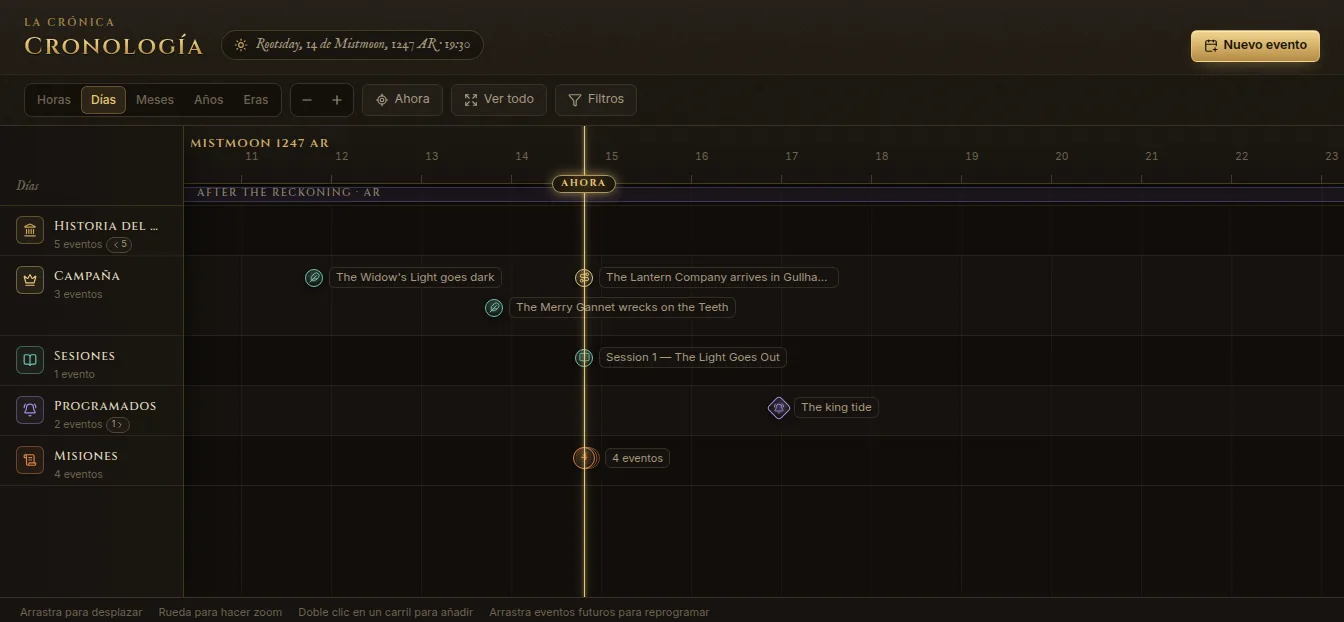Open the current date pill Rootsday 14 de Mistmoon
The image size is (1344, 622).
point(352,45)
